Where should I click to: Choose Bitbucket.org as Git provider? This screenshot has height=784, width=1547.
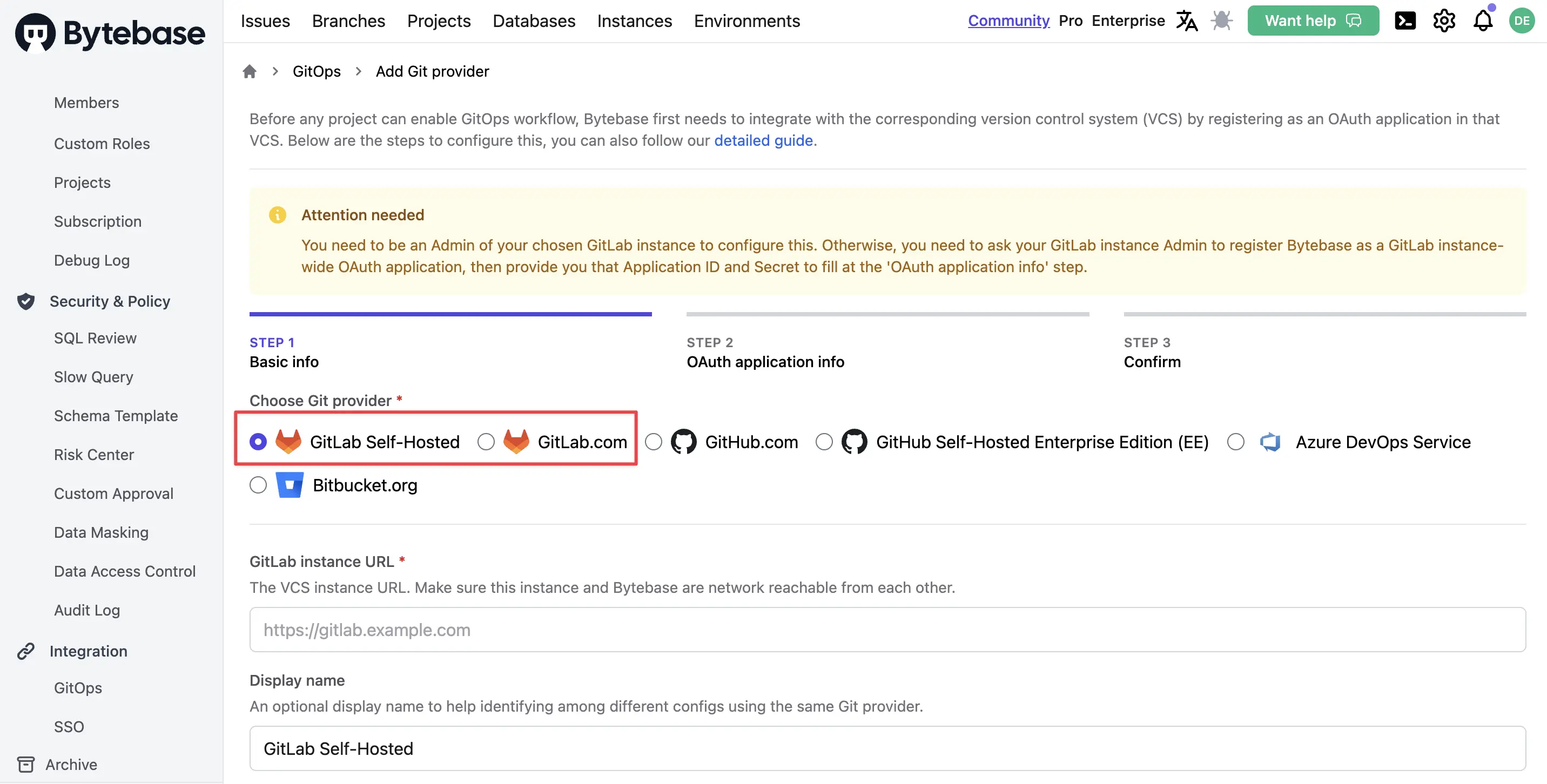[258, 485]
